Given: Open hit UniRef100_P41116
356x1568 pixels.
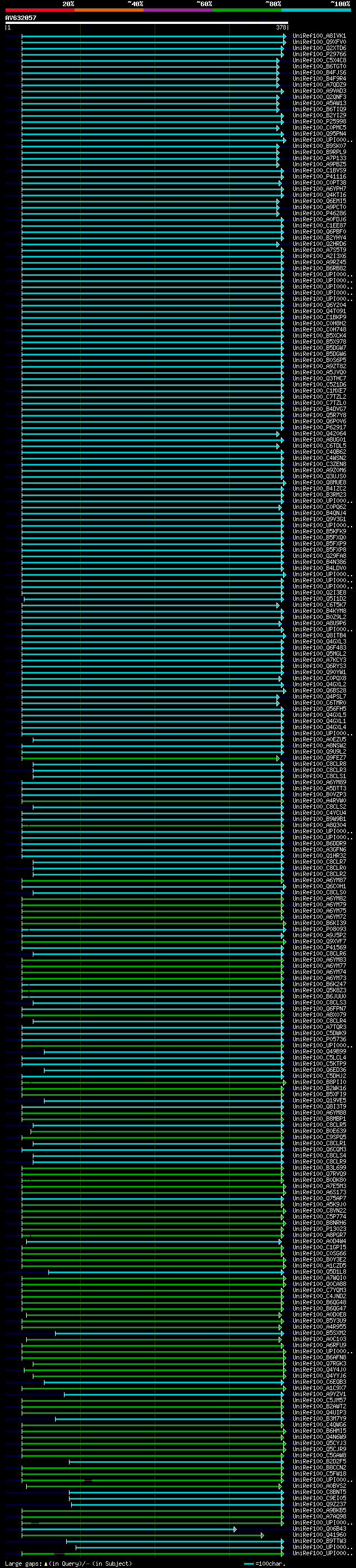Looking at the screenshot, I should 319,176.
